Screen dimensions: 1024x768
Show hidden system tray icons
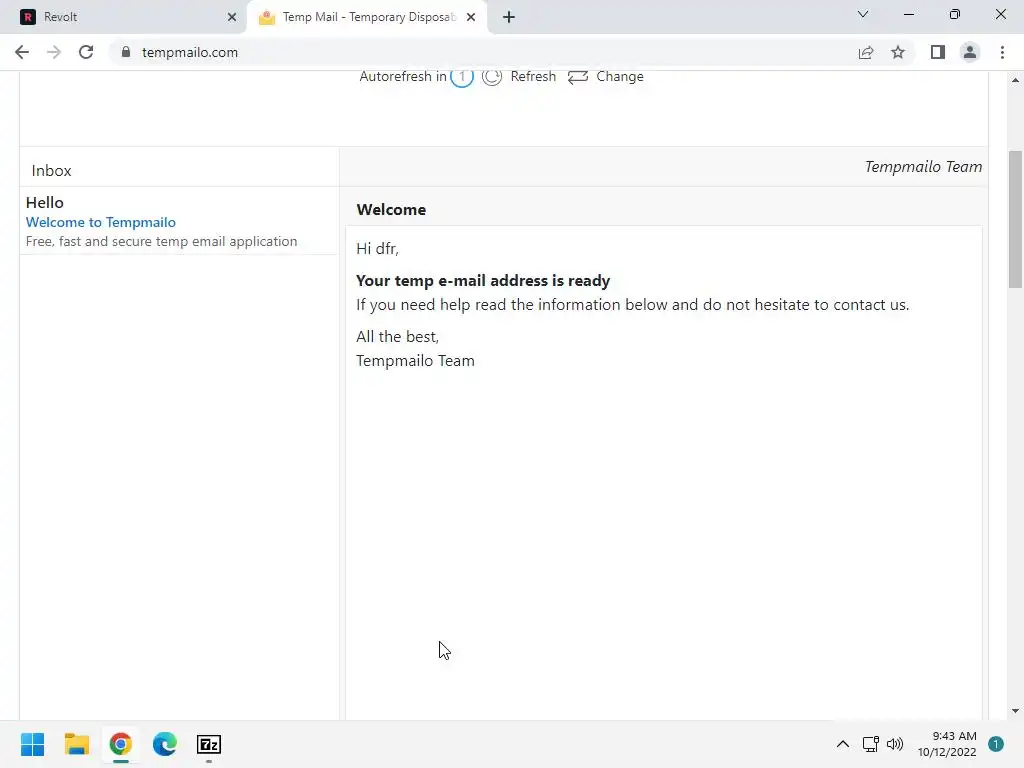(x=842, y=744)
